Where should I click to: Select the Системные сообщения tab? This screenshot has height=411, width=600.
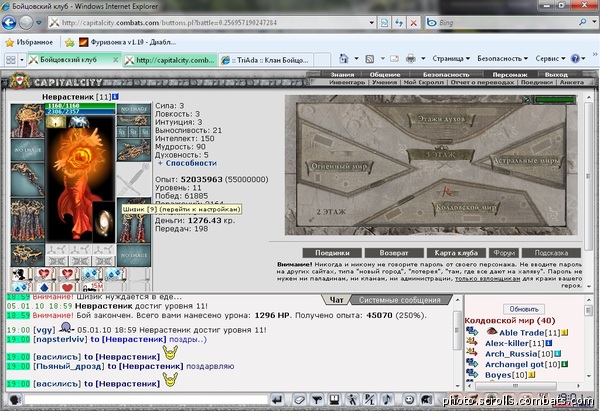pos(400,300)
